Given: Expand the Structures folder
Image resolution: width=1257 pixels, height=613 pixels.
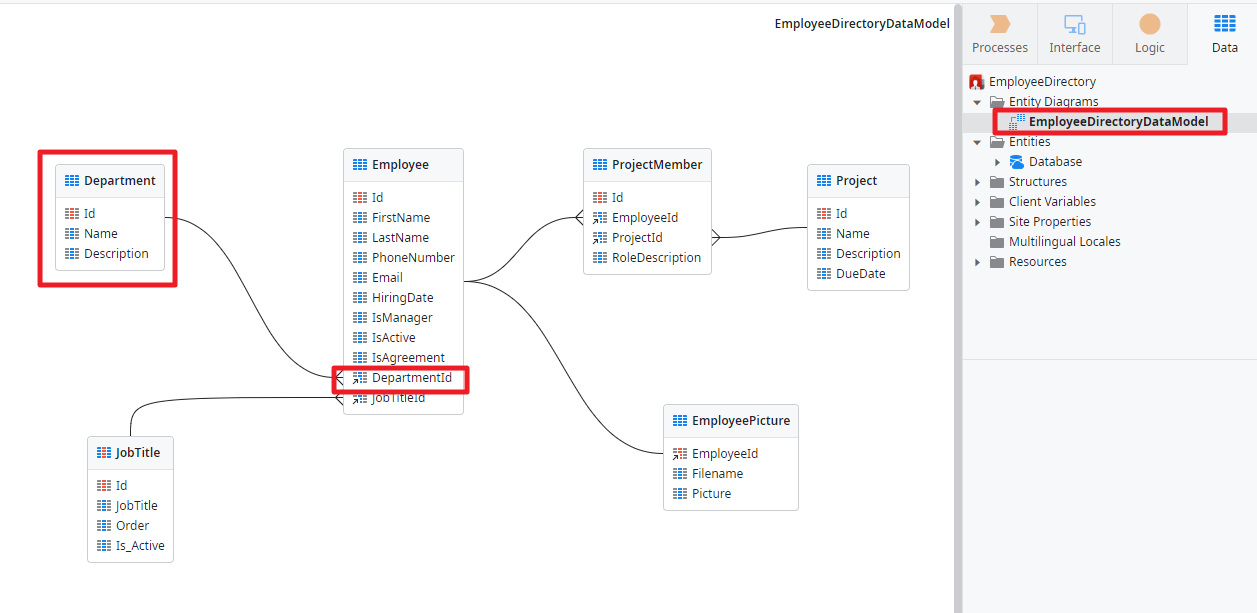Looking at the screenshot, I should (x=977, y=182).
